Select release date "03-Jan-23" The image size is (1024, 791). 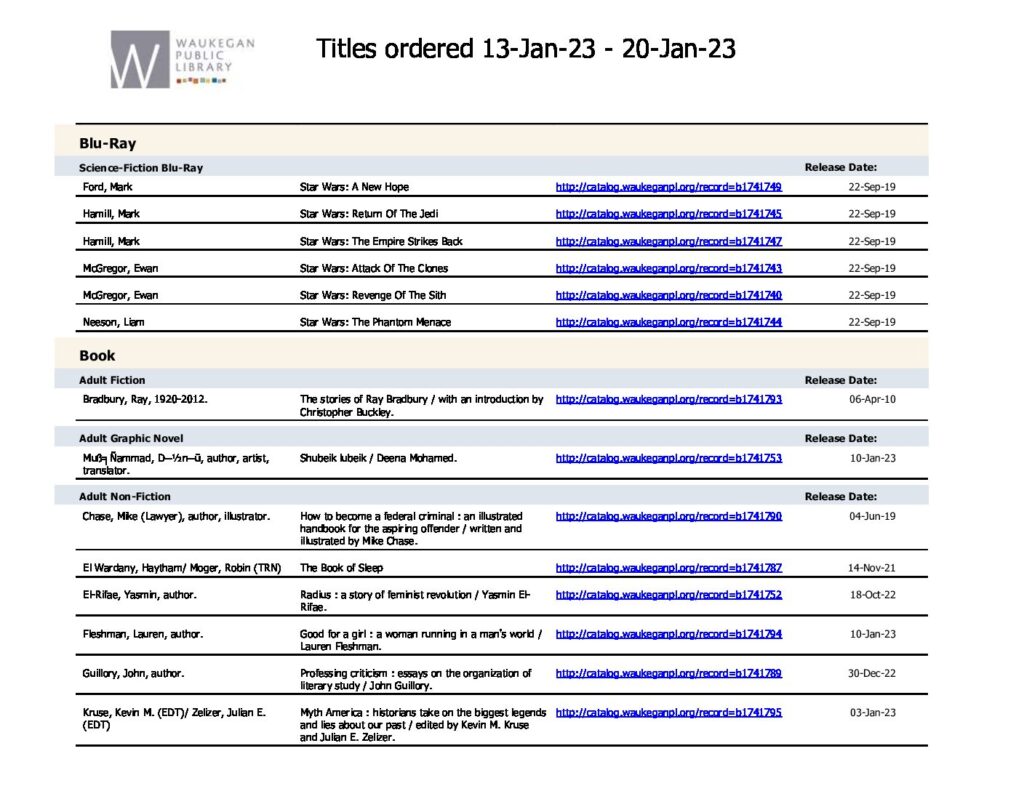tap(872, 712)
